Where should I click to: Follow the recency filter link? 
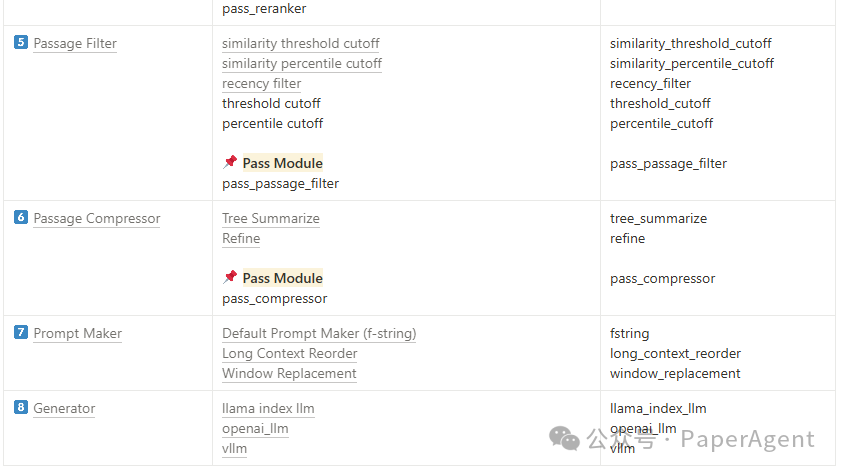[262, 84]
